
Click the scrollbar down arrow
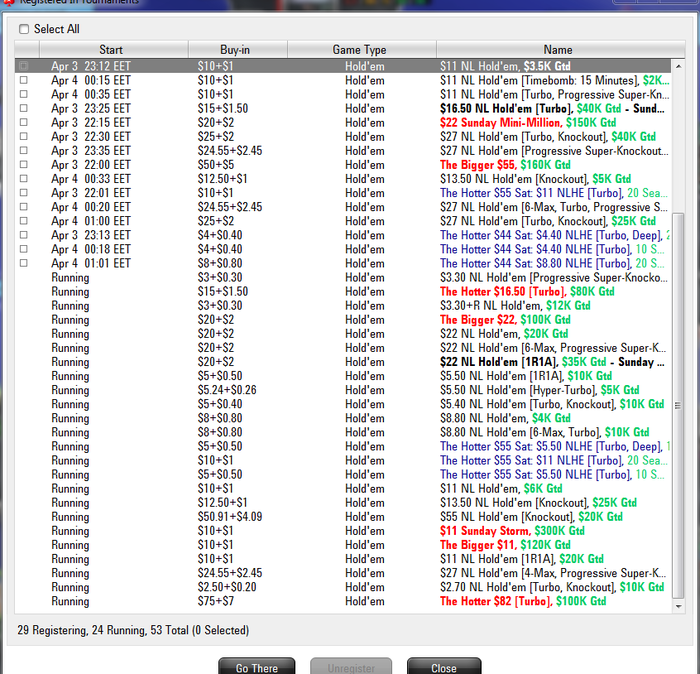tap(678, 606)
